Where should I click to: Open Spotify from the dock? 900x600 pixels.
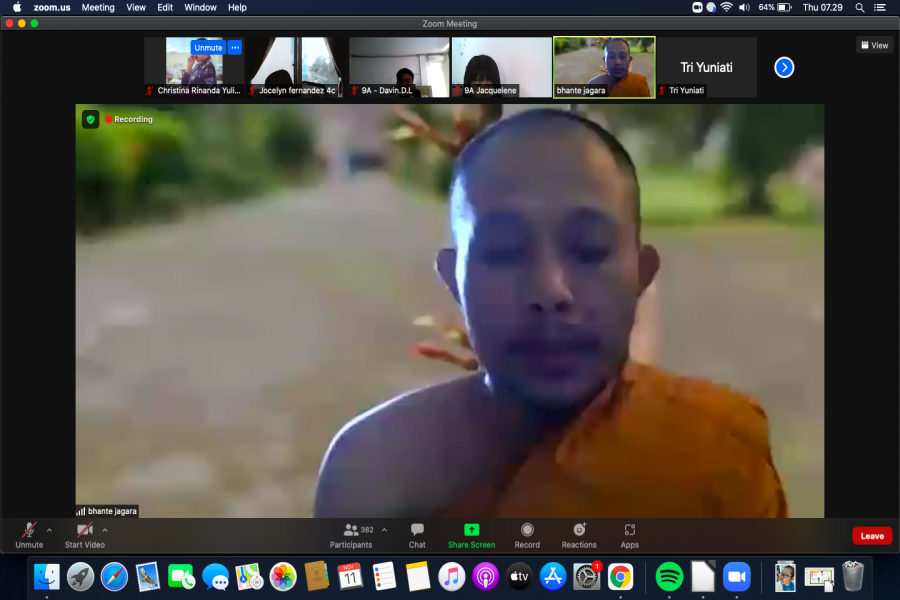[x=669, y=577]
